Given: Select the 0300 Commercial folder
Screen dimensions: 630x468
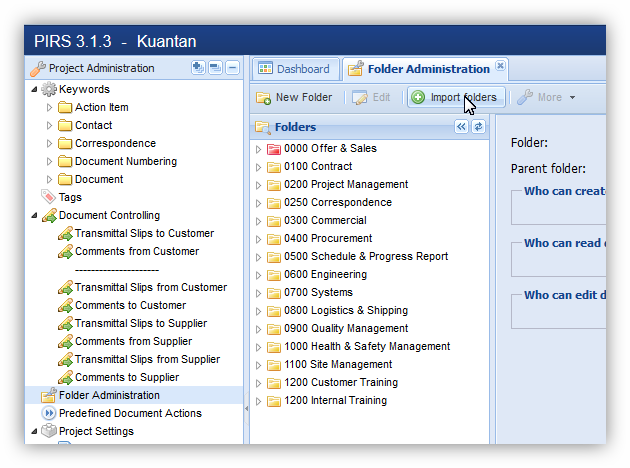Looking at the screenshot, I should [325, 220].
